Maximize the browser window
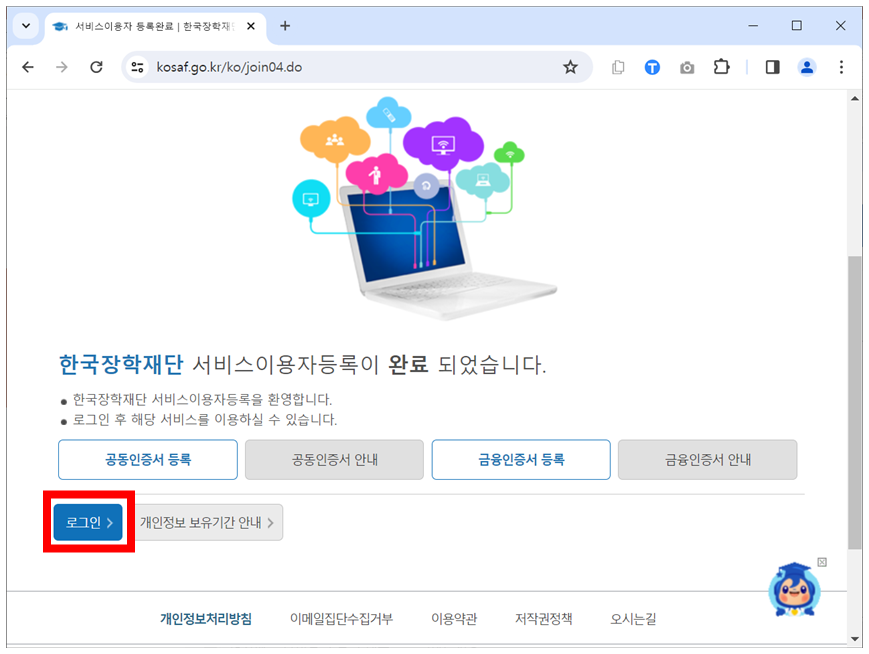The width and height of the screenshot is (869, 654). coord(796,25)
